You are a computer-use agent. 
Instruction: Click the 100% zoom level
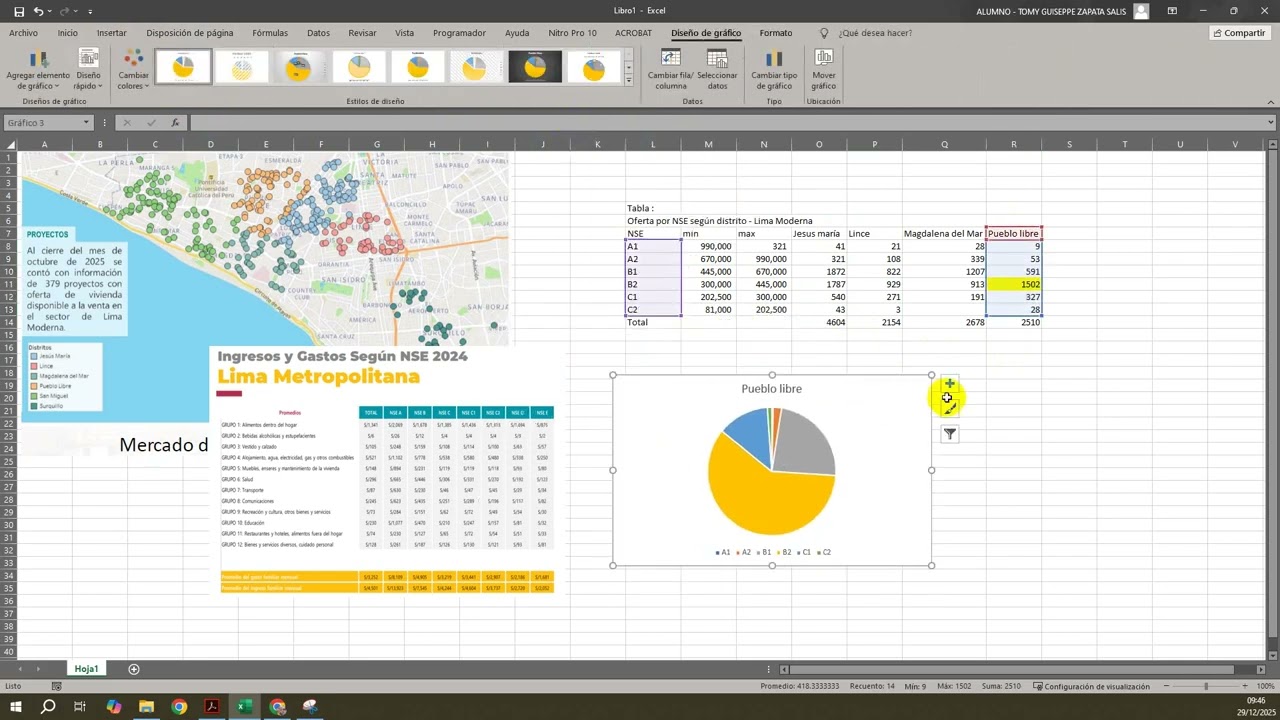tap(1265, 686)
